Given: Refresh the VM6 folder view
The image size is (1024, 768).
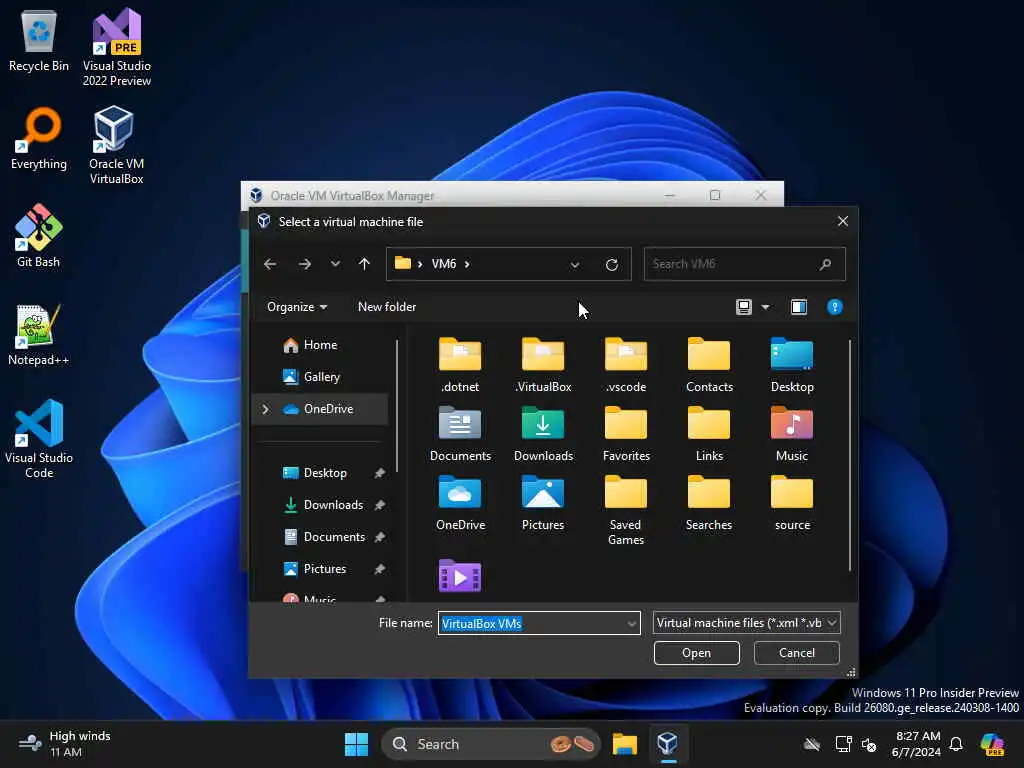Looking at the screenshot, I should click(612, 264).
